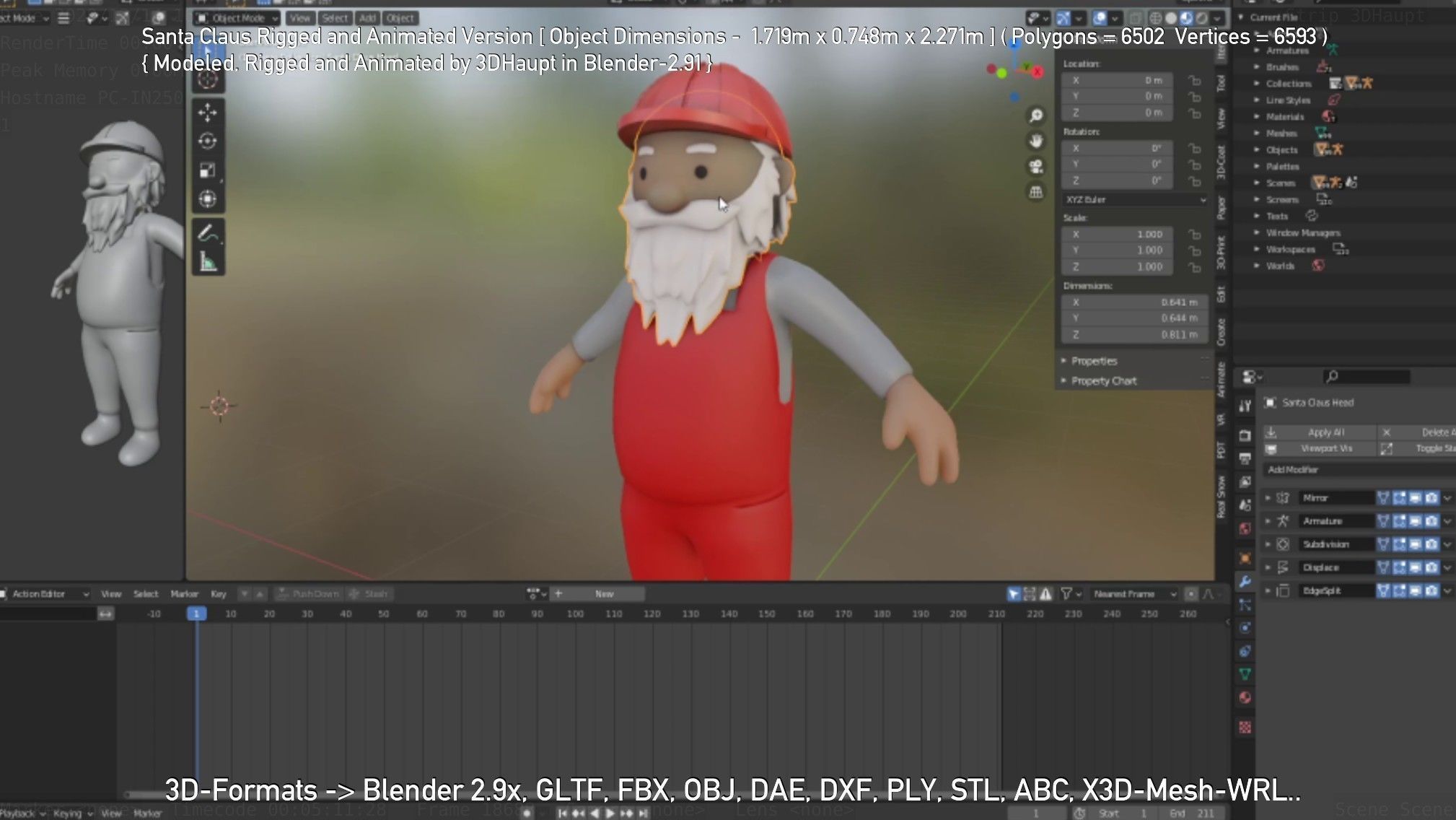Image resolution: width=1456 pixels, height=820 pixels.
Task: Open the Physics properties tab icon
Action: (x=1245, y=628)
